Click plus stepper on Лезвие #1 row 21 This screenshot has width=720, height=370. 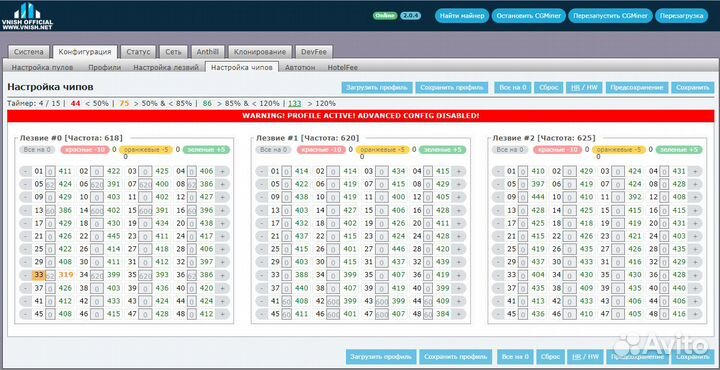458,236
